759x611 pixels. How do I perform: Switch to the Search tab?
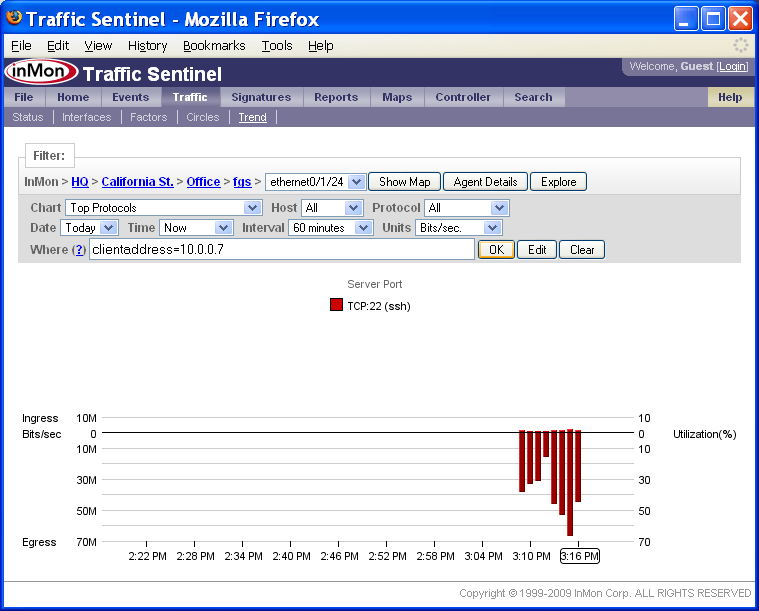[533, 97]
